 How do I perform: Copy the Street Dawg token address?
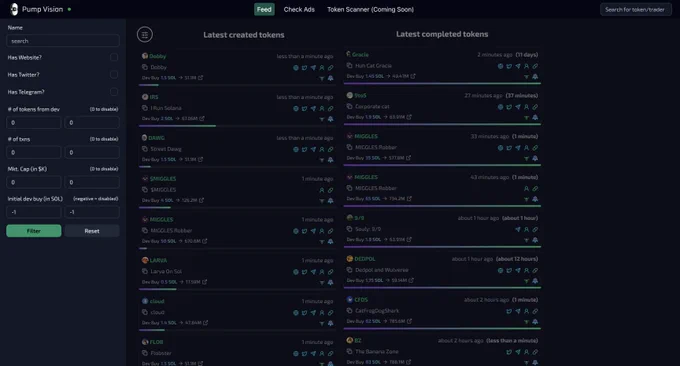click(x=145, y=149)
